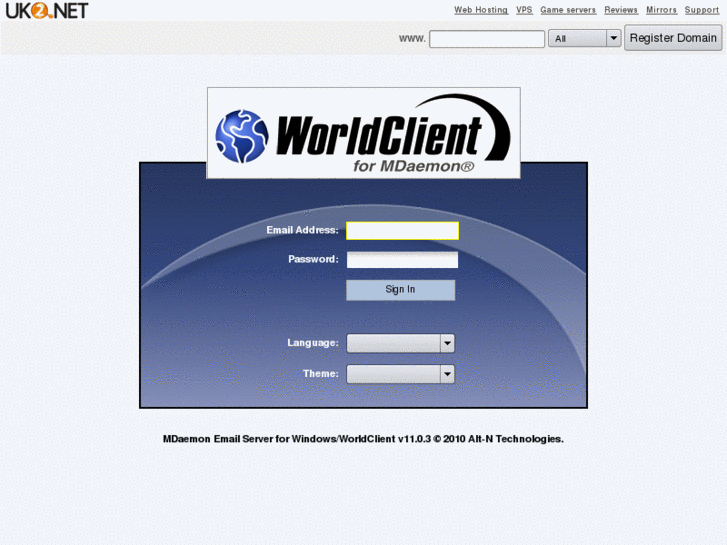Open the Web Hosting link
Image resolution: width=727 pixels, height=545 pixels.
[x=481, y=10]
